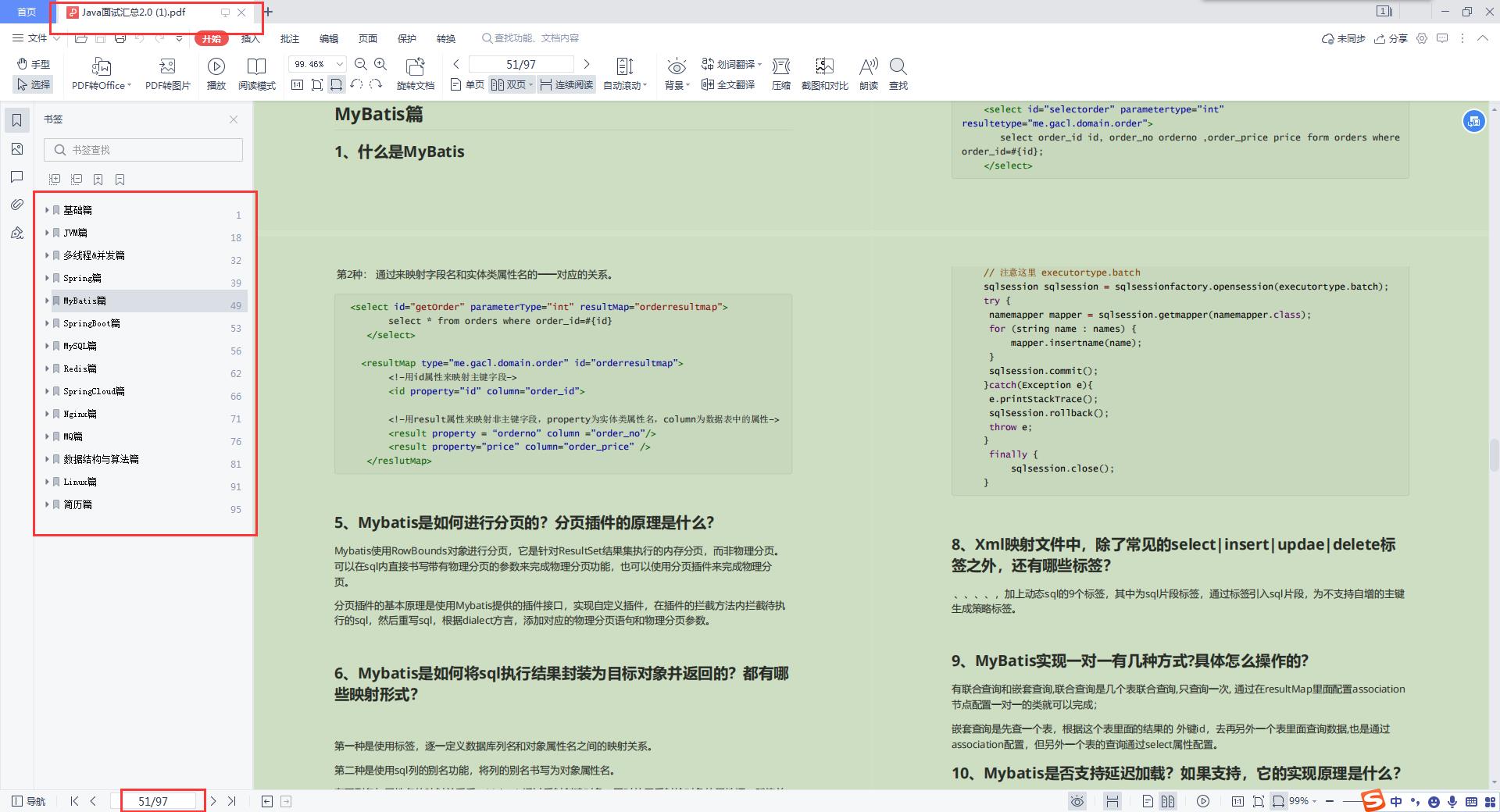
Task: Open the print icon in quick access bar
Action: coord(120,38)
